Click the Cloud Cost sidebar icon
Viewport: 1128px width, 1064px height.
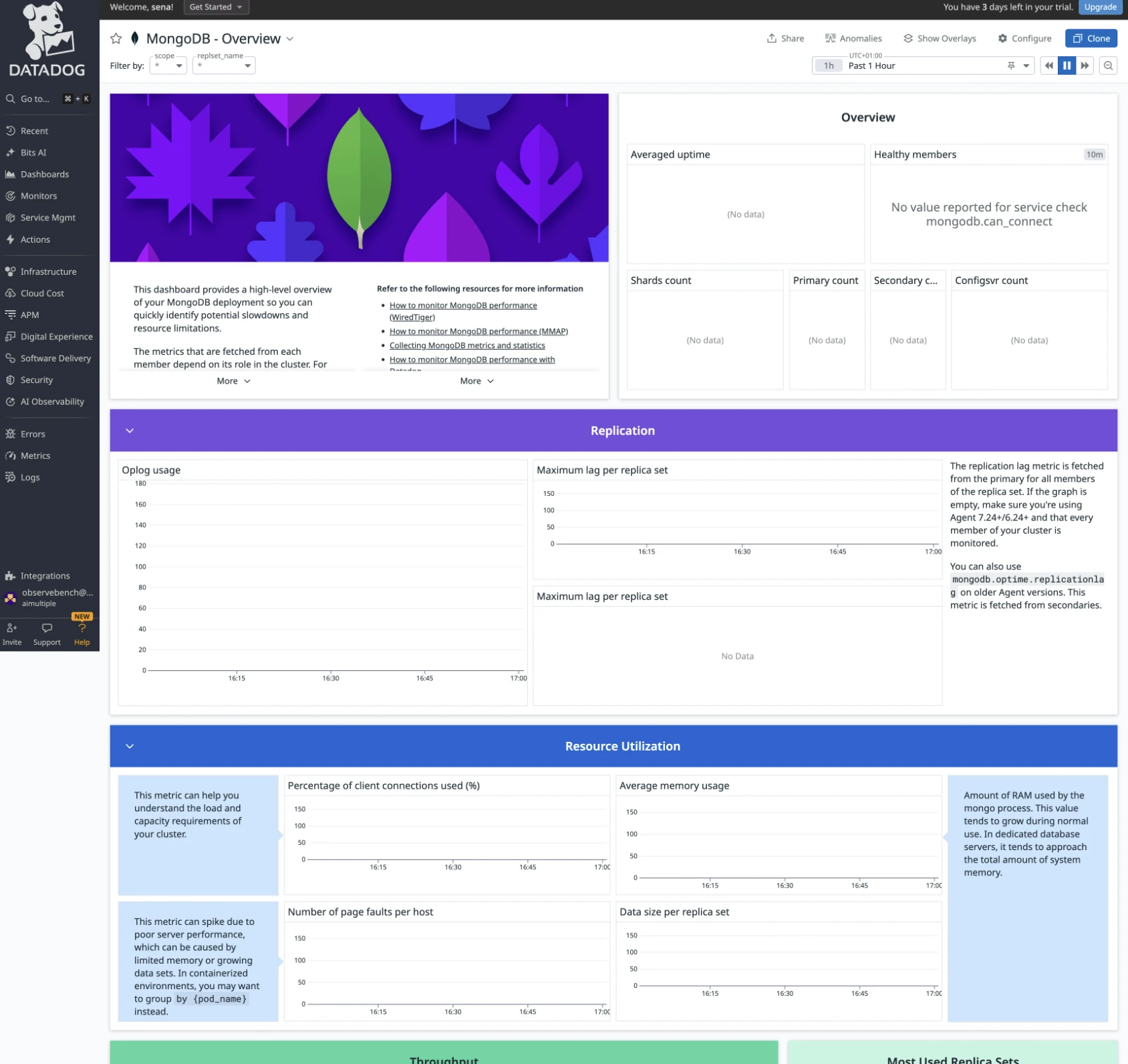(10, 293)
